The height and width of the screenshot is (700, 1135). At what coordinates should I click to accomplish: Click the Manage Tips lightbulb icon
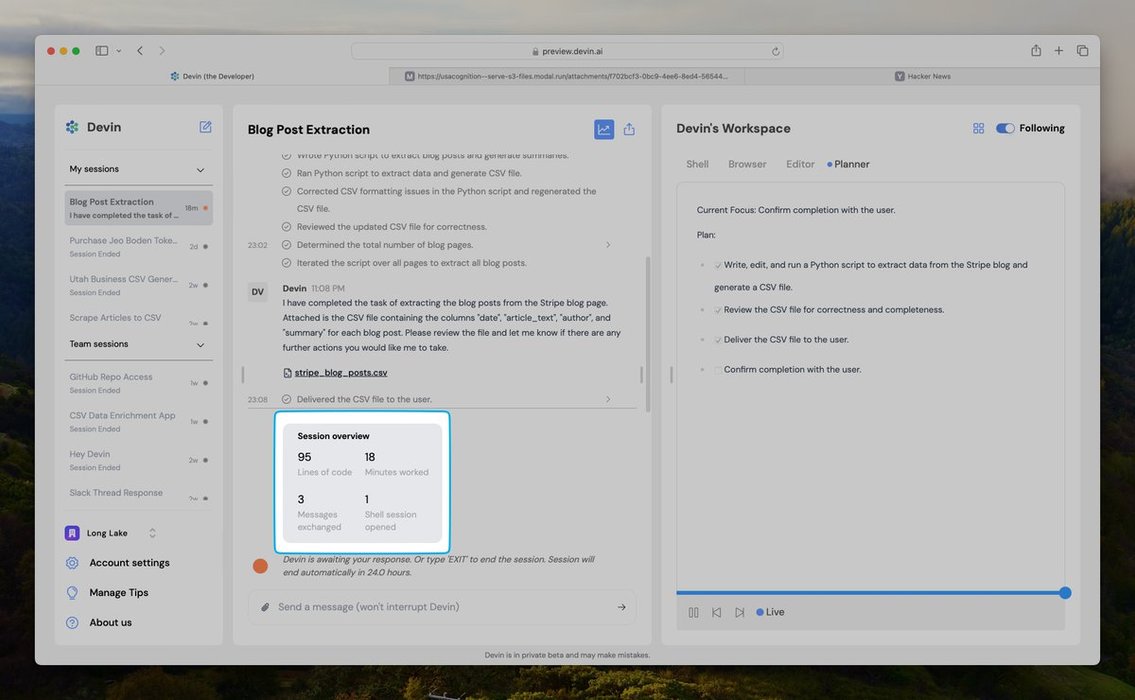click(x=72, y=592)
